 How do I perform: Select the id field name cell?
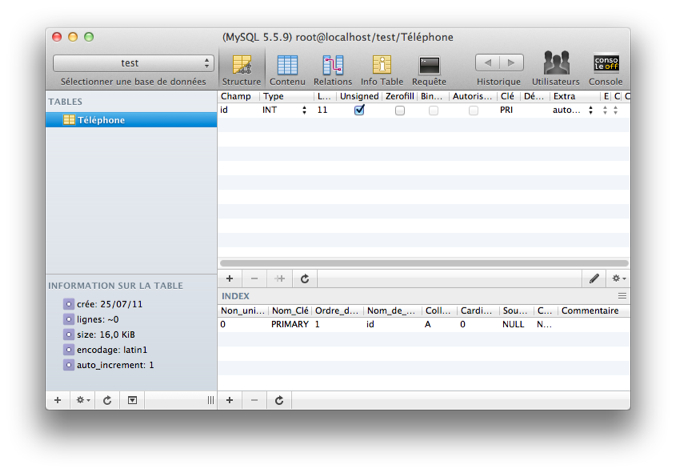pos(224,110)
